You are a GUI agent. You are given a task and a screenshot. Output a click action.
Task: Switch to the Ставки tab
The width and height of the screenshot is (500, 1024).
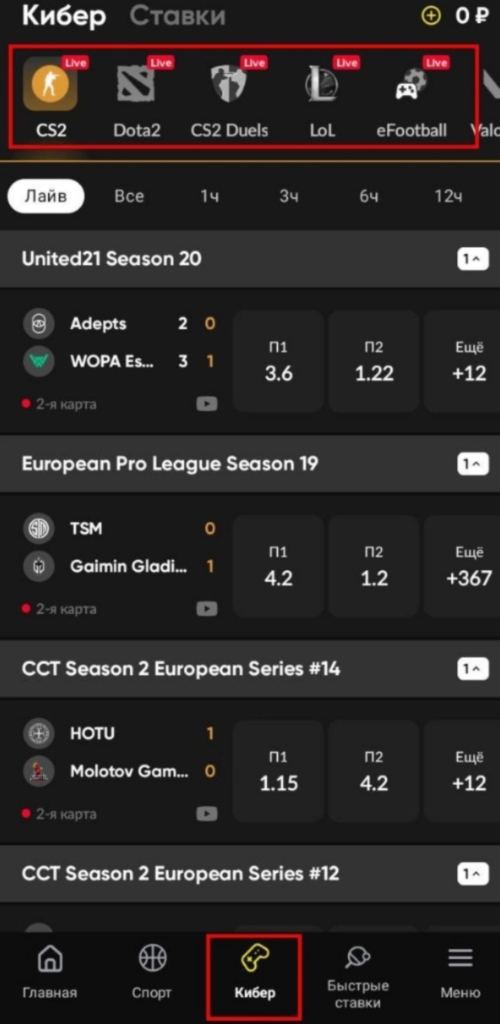[x=177, y=16]
